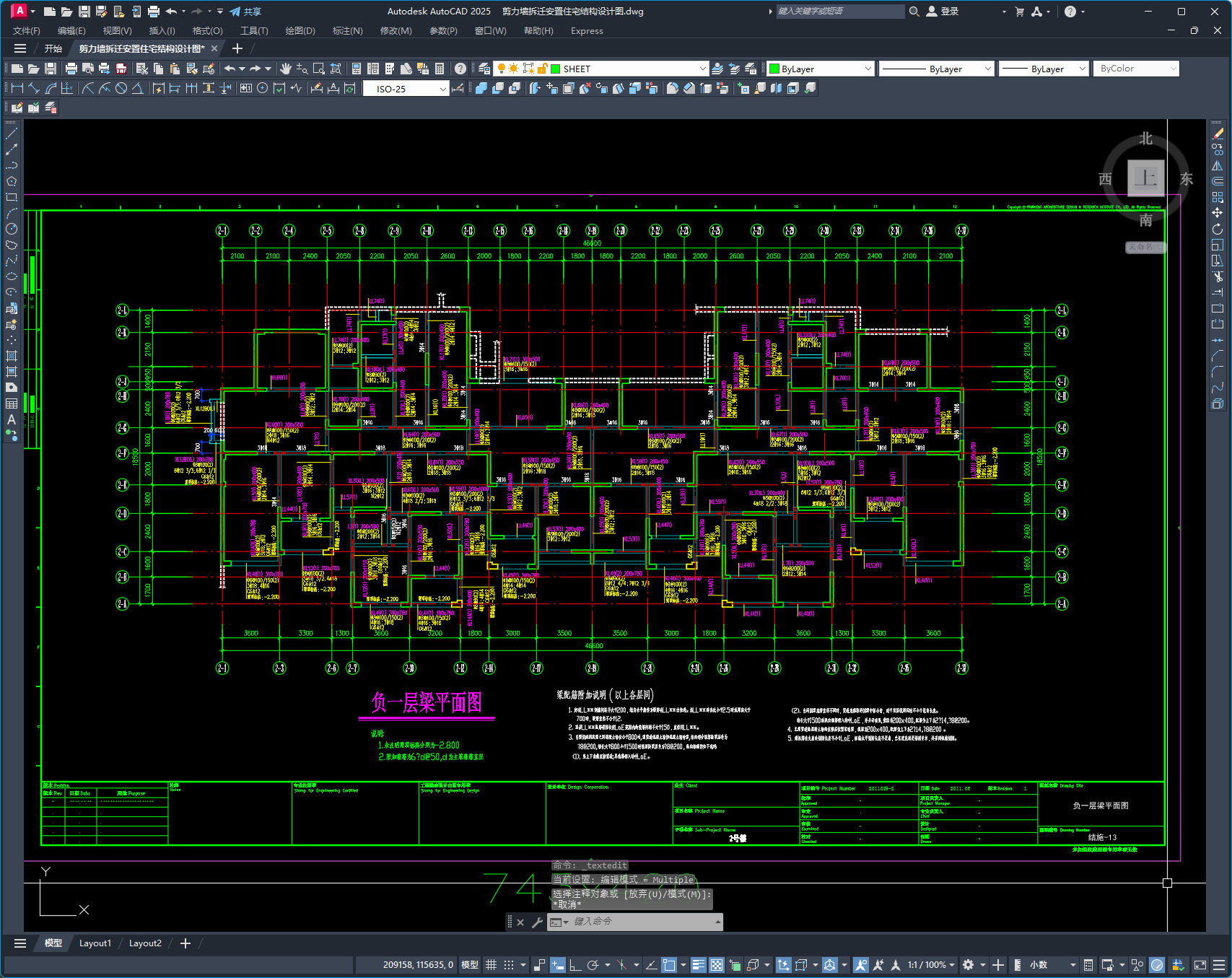Click the 模型 button in status bar
The image size is (1232, 978).
470,965
